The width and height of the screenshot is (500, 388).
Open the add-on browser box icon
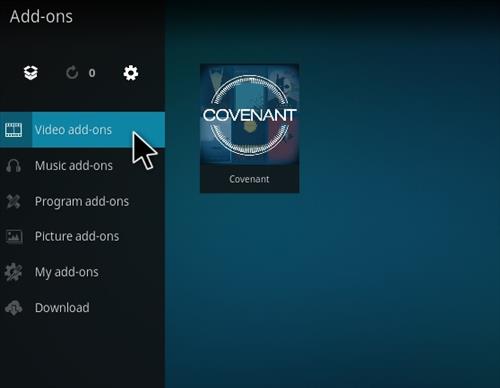click(x=31, y=73)
